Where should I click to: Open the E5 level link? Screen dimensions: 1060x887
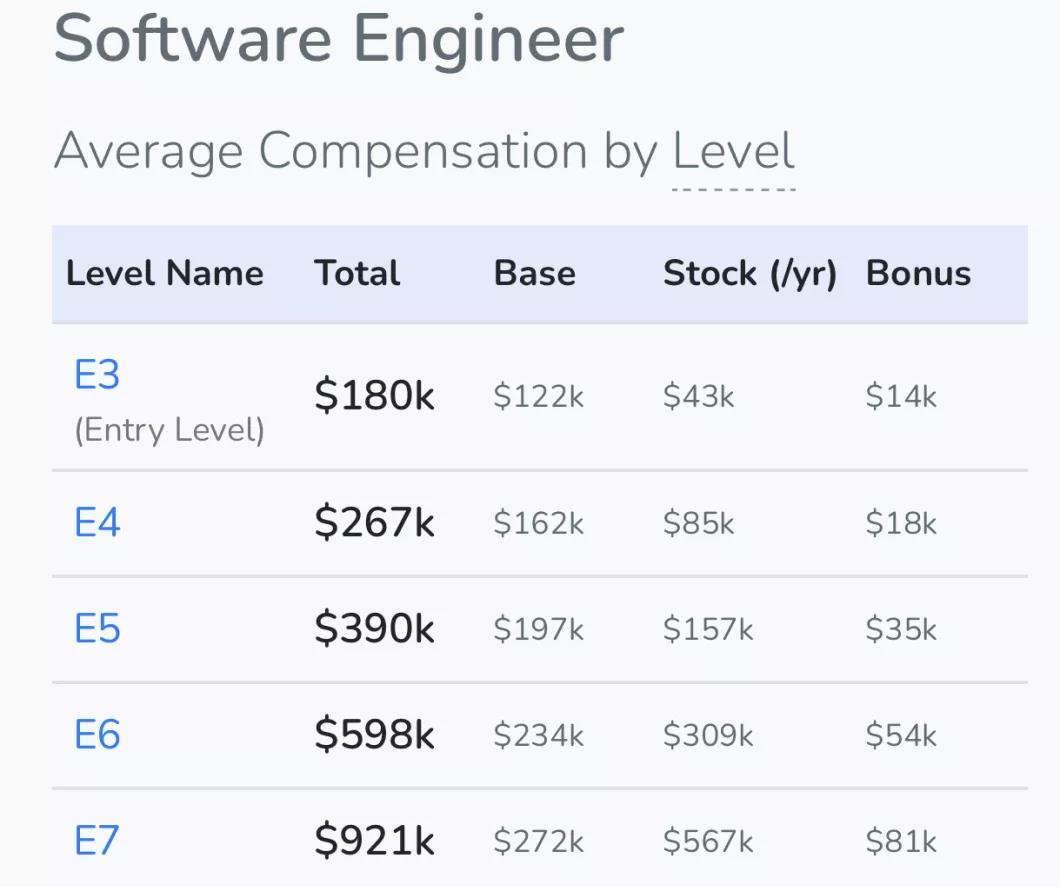tap(97, 629)
